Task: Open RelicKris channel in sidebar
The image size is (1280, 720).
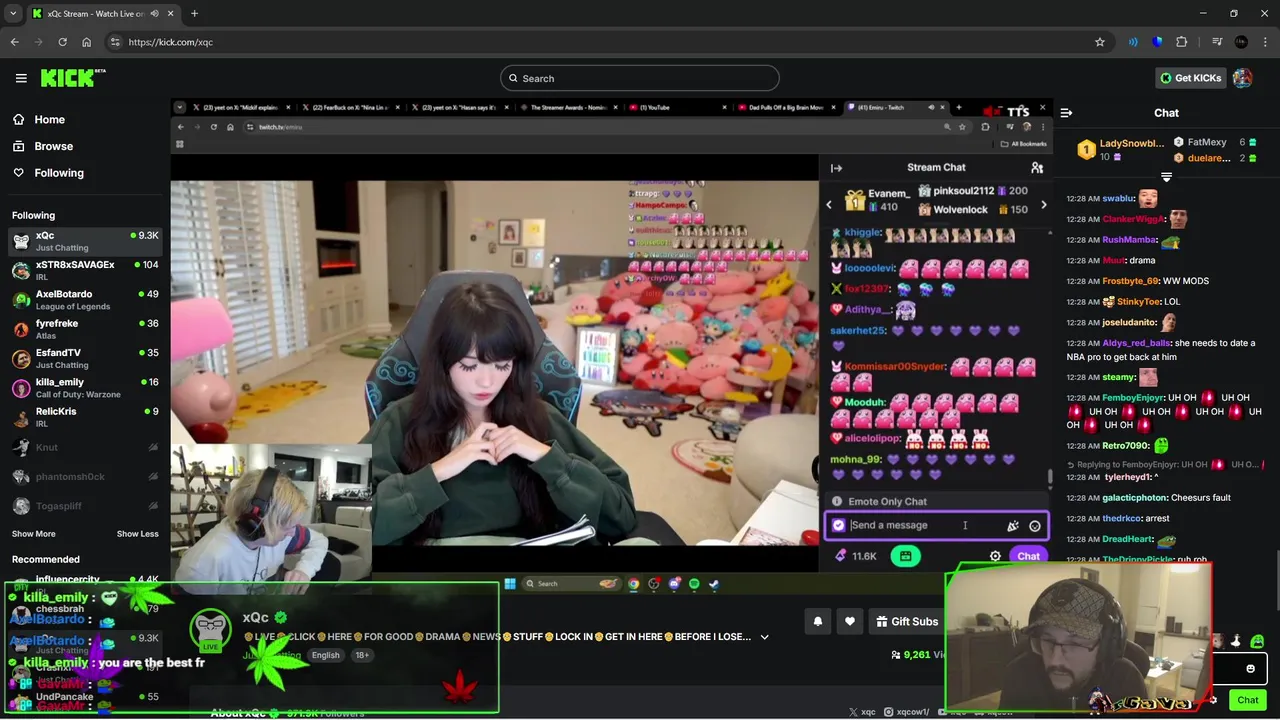Action: [85, 417]
